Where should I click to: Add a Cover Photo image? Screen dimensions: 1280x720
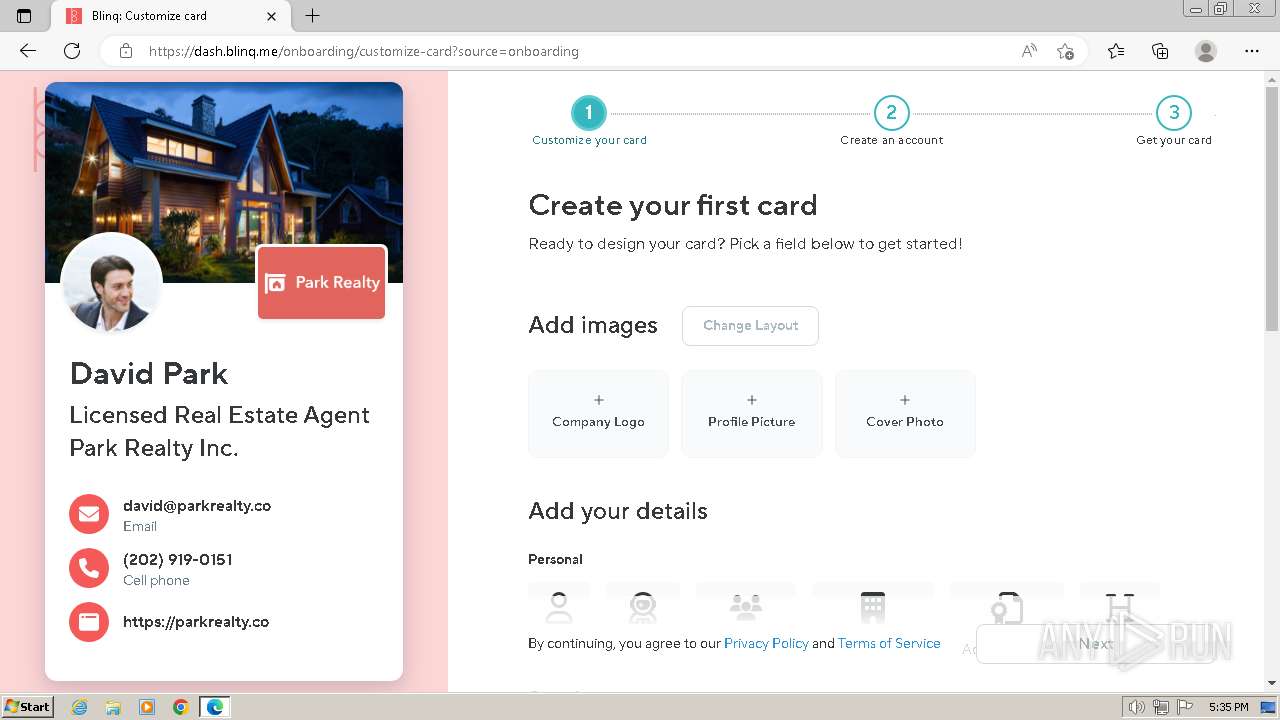(x=905, y=413)
